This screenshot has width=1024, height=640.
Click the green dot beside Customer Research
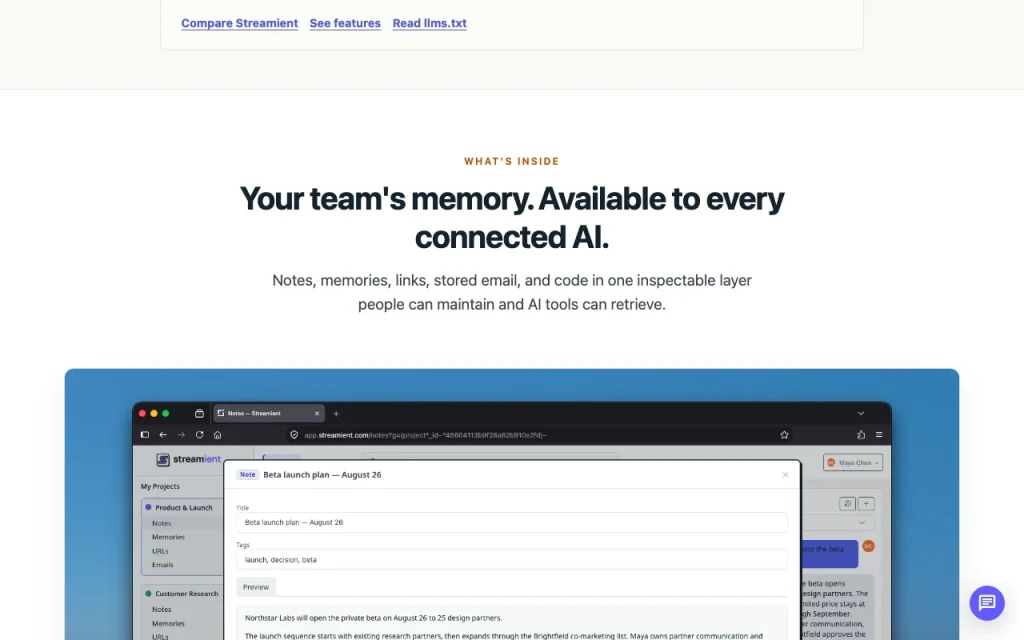(148, 594)
